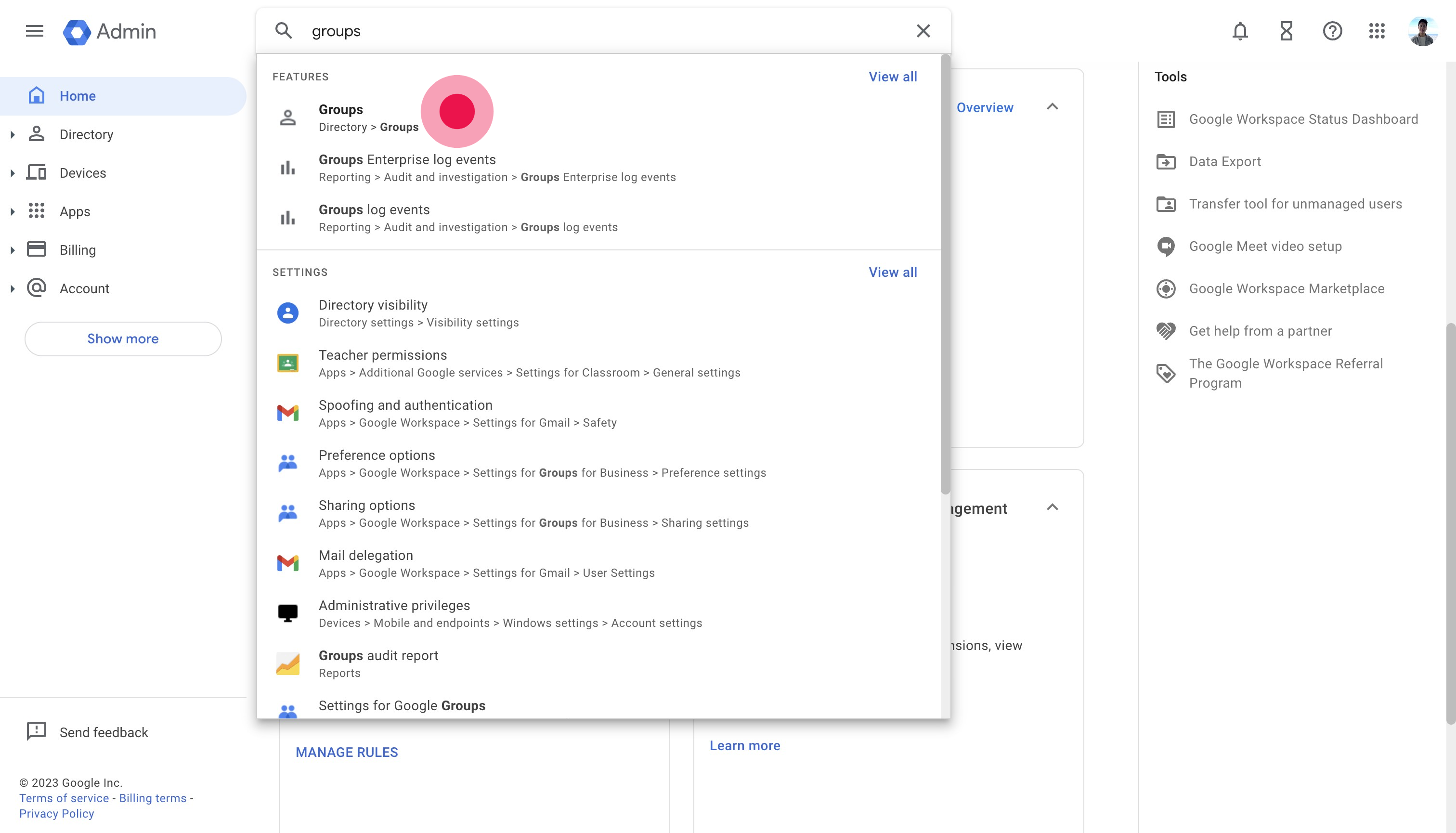Open the help question mark icon
The width and height of the screenshot is (1456, 833).
pos(1332,31)
